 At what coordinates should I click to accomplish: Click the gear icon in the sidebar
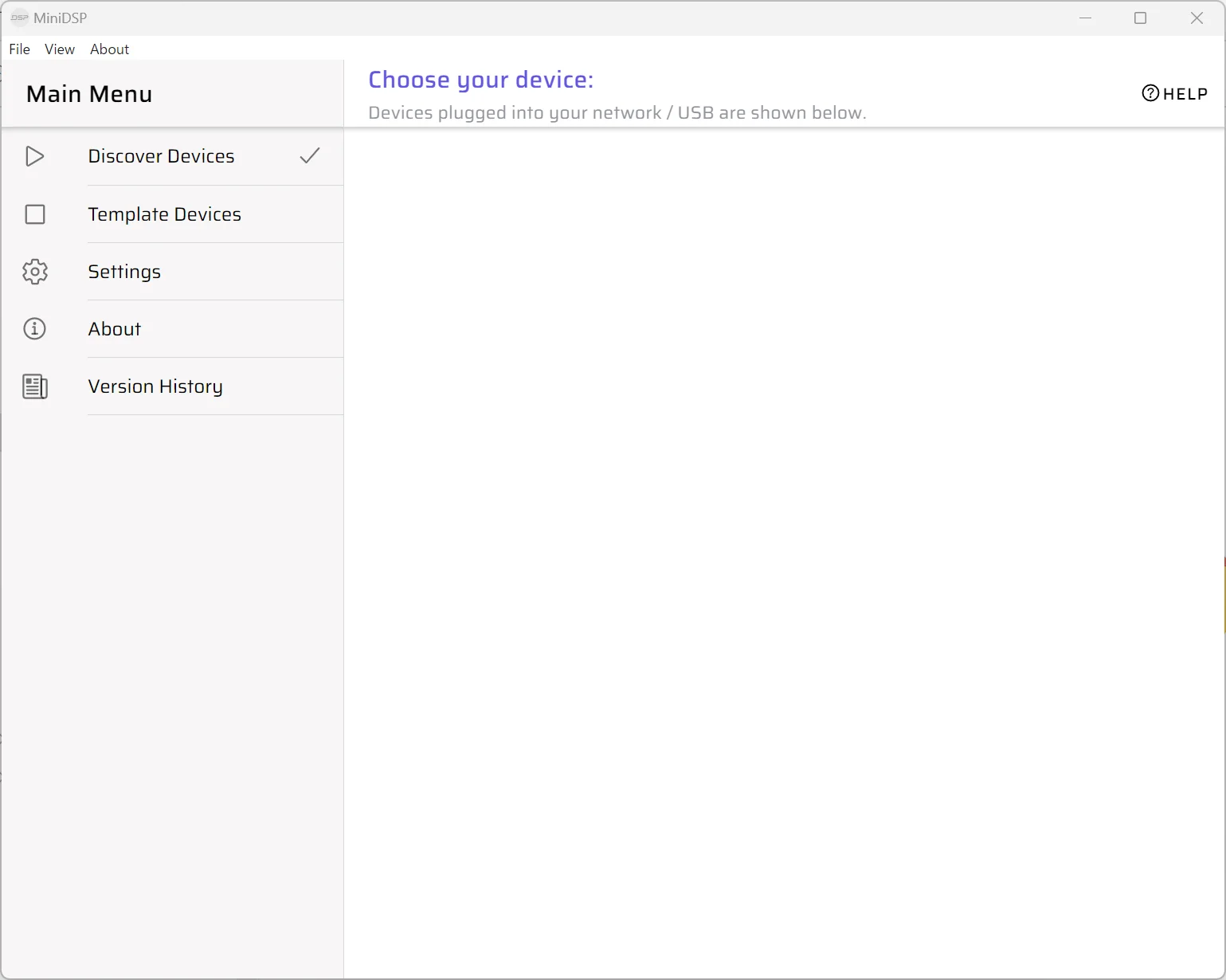[x=35, y=272]
